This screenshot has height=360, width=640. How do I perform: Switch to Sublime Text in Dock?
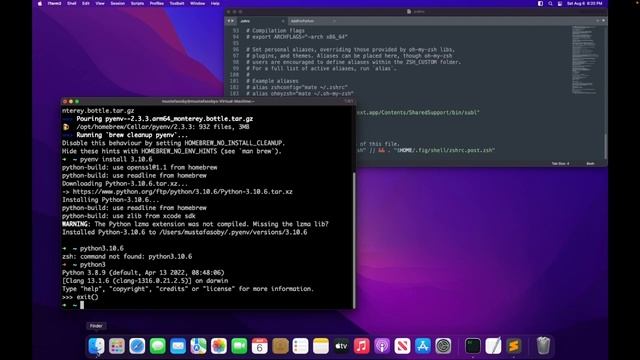pos(513,346)
